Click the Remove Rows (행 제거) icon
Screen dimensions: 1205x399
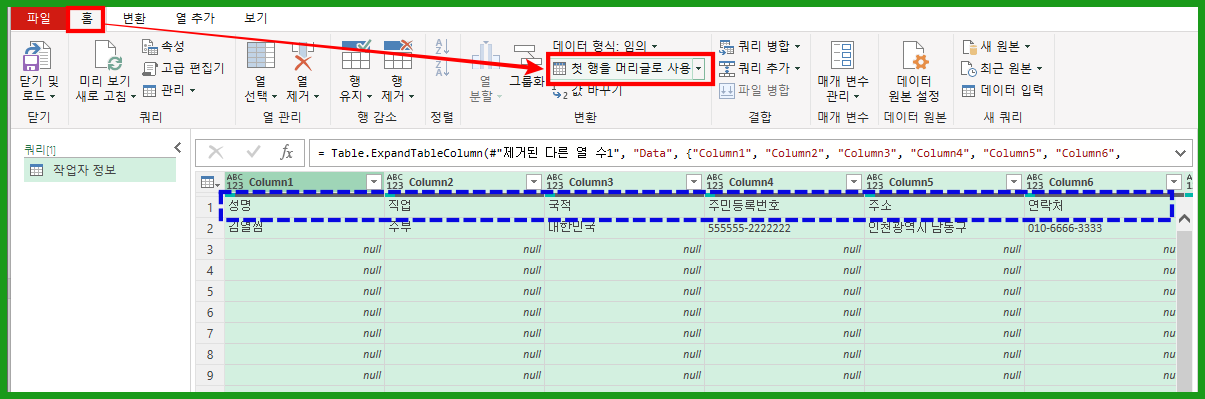(x=397, y=56)
